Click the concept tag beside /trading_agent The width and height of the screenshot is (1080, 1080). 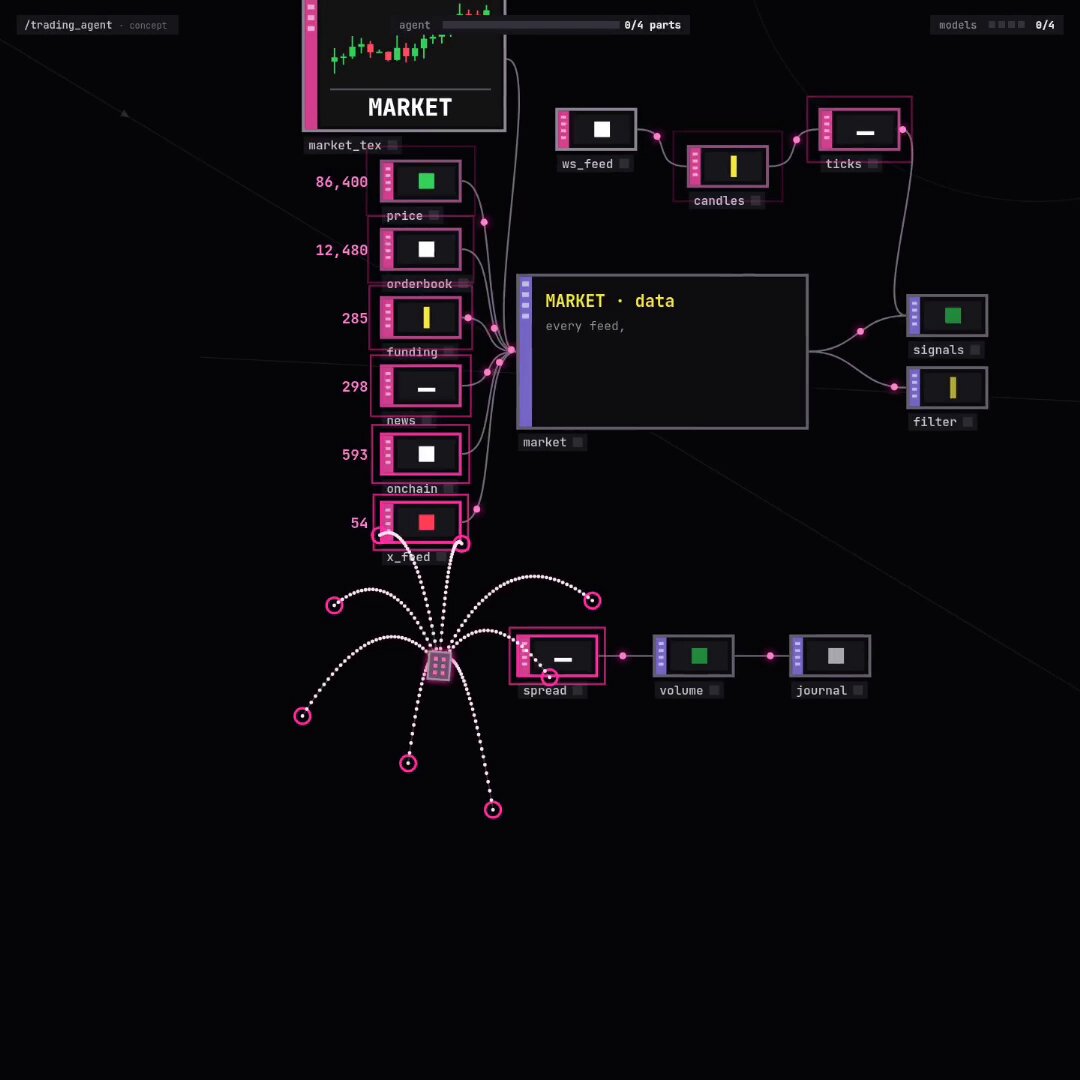148,25
